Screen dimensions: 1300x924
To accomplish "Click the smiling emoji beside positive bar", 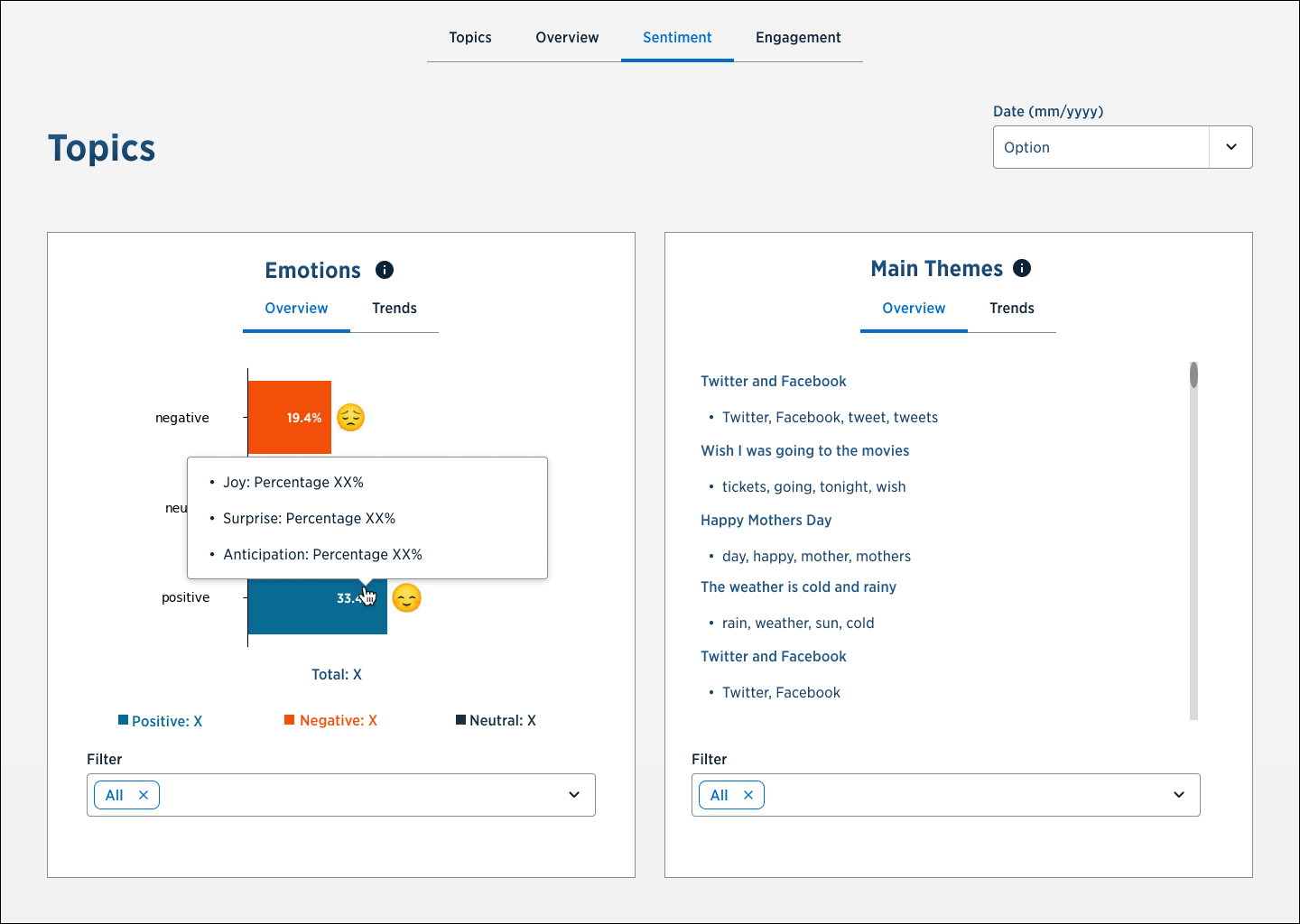I will point(407,598).
